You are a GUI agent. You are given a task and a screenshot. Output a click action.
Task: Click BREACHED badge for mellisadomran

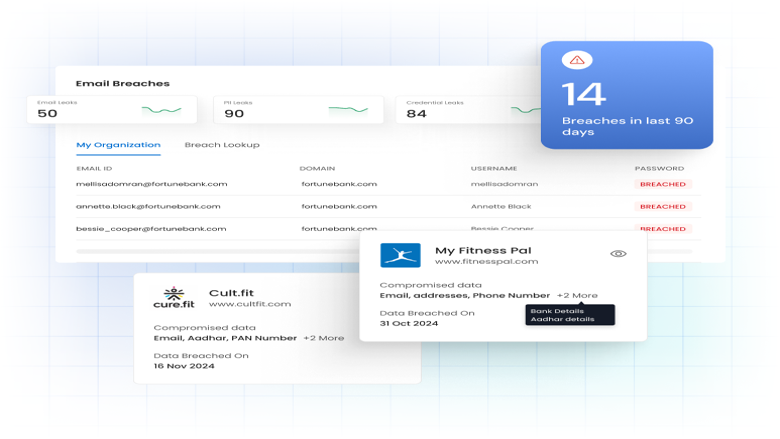point(663,184)
